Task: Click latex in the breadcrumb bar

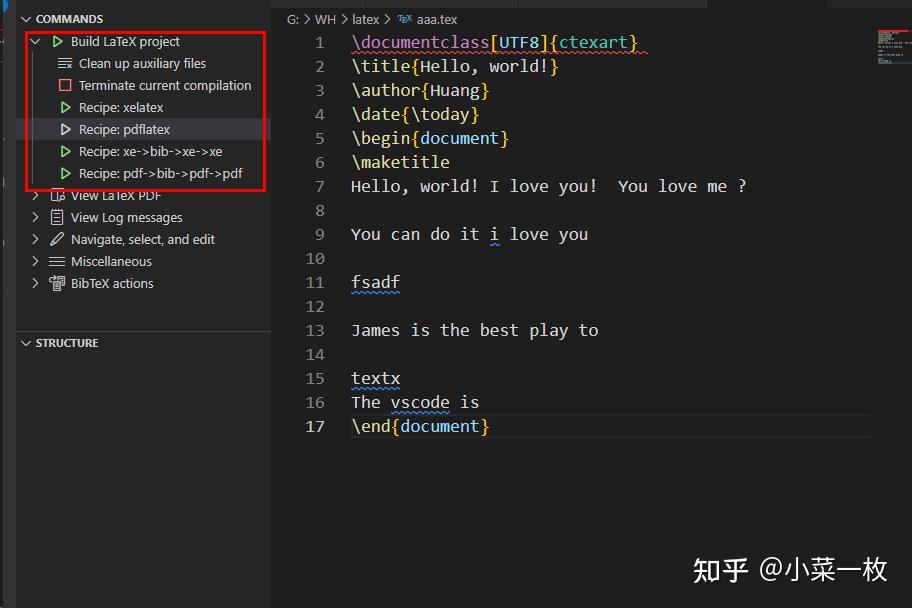Action: (x=366, y=18)
